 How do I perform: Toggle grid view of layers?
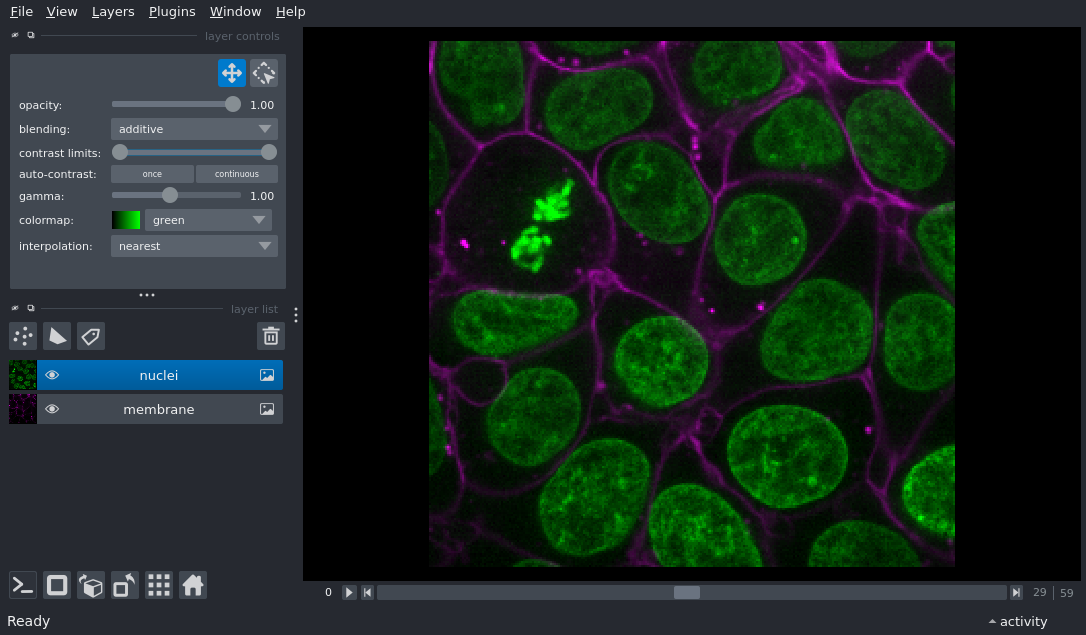(x=158, y=585)
